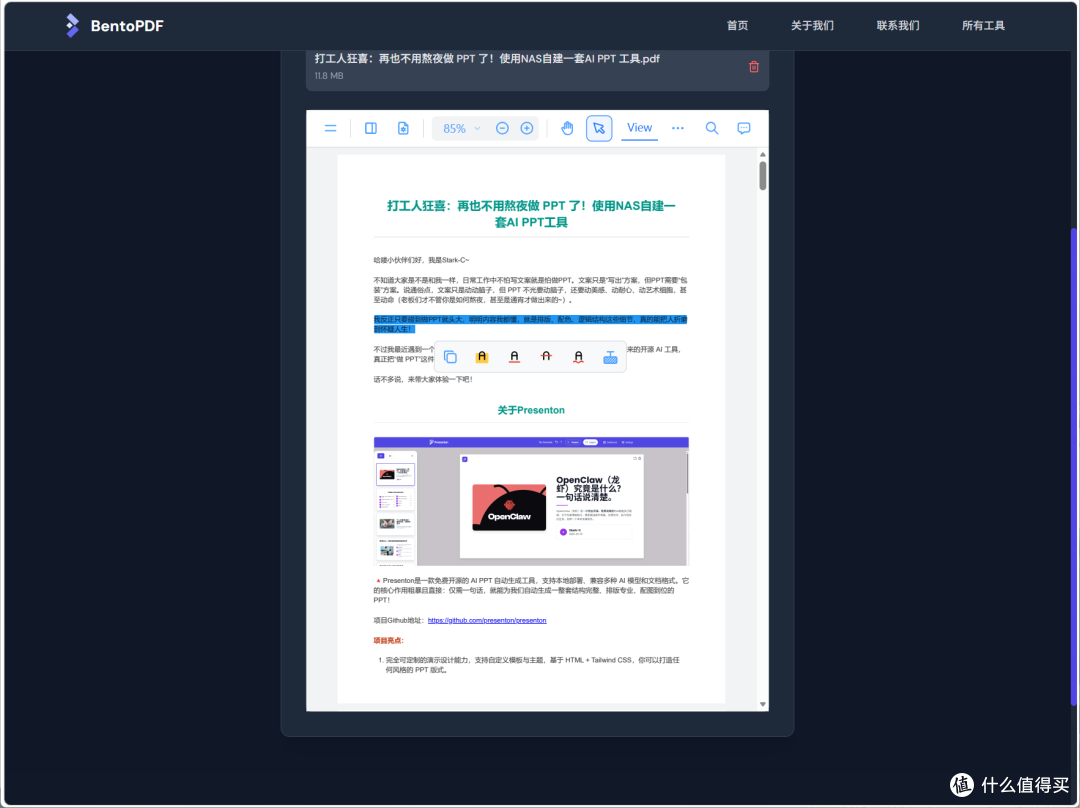Screen dimensions: 1080x808
Task: Go to 首页 in navigation
Action: tap(737, 25)
